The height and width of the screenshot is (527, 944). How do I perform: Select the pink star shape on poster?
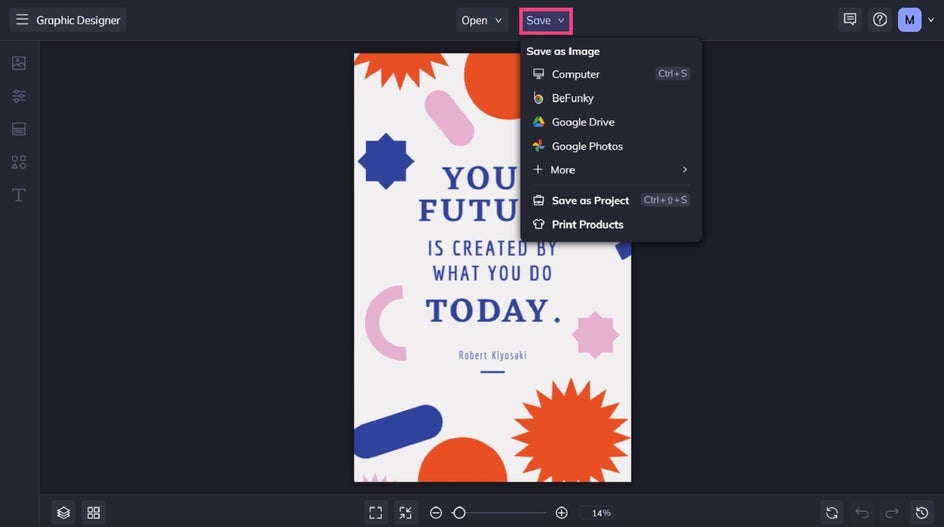pyautogui.click(x=595, y=335)
